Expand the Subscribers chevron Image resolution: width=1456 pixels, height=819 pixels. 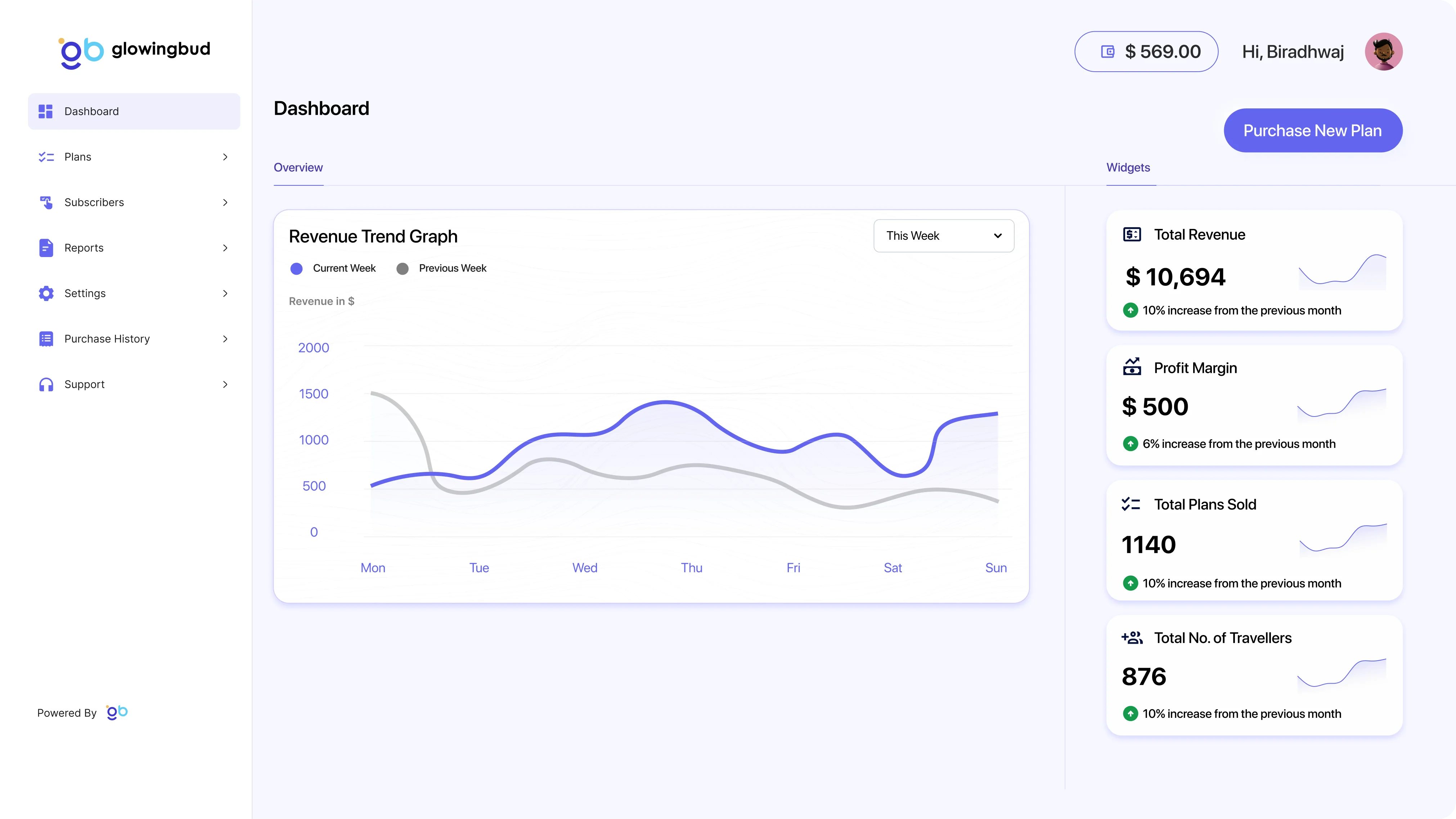[225, 202]
